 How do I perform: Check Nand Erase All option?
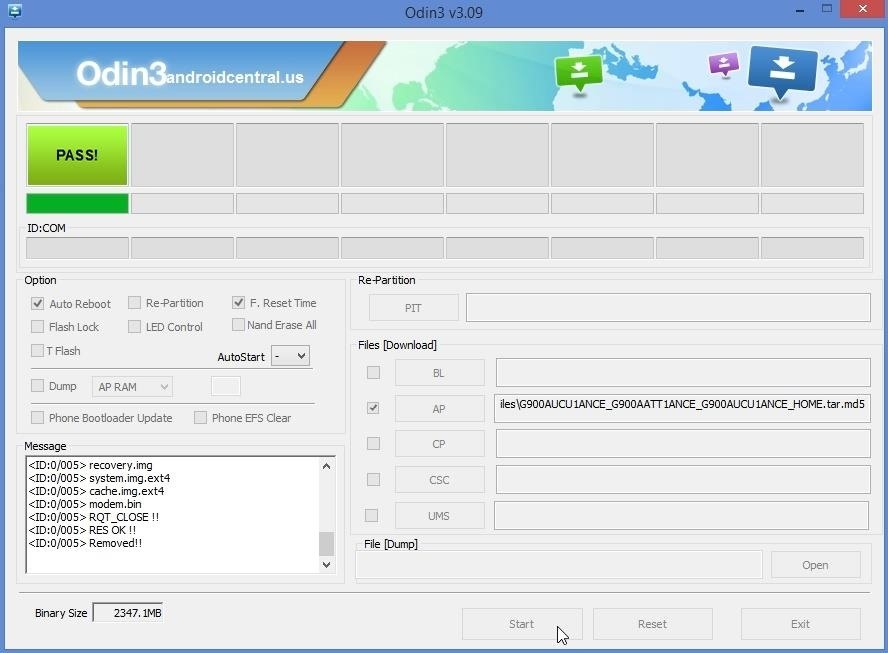[x=238, y=325]
